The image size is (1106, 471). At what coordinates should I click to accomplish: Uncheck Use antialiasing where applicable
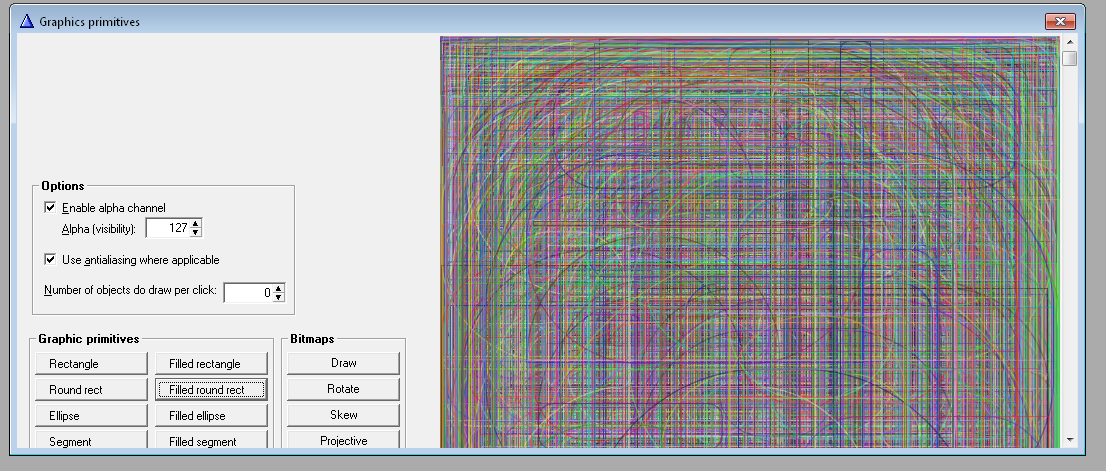[x=51, y=260]
